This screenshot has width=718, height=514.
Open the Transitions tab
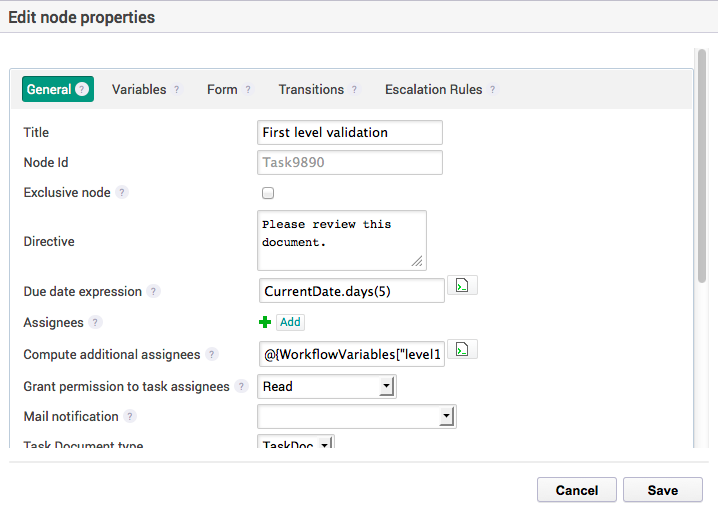coord(311,89)
